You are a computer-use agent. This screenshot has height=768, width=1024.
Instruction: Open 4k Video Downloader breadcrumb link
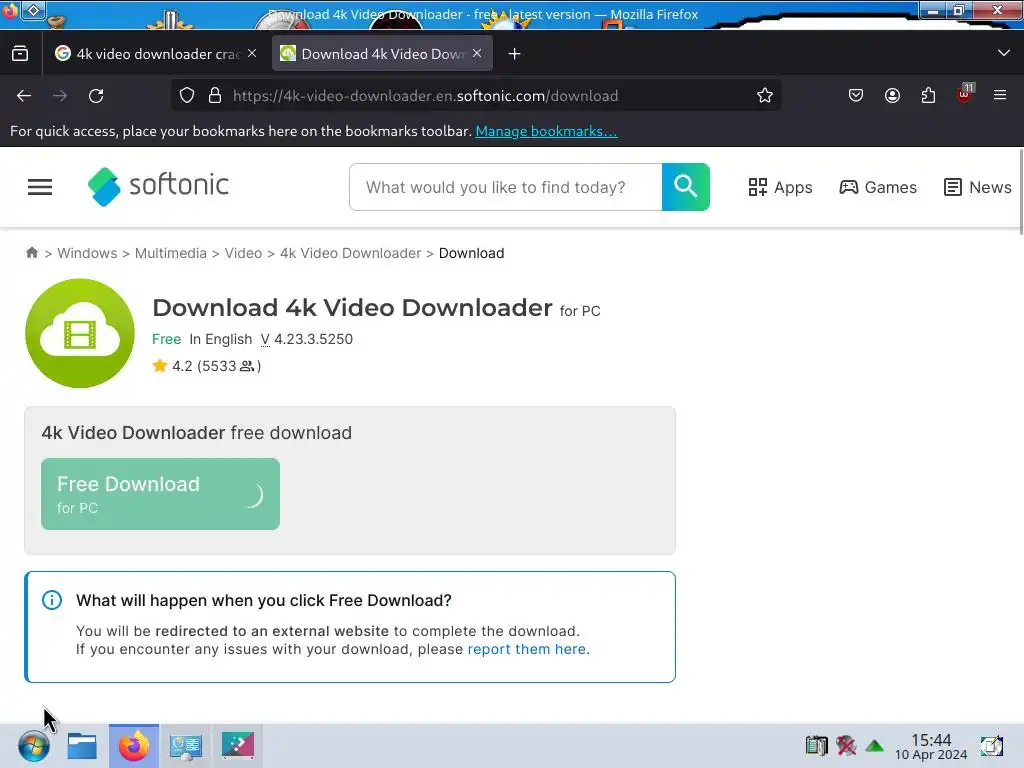[x=350, y=253]
